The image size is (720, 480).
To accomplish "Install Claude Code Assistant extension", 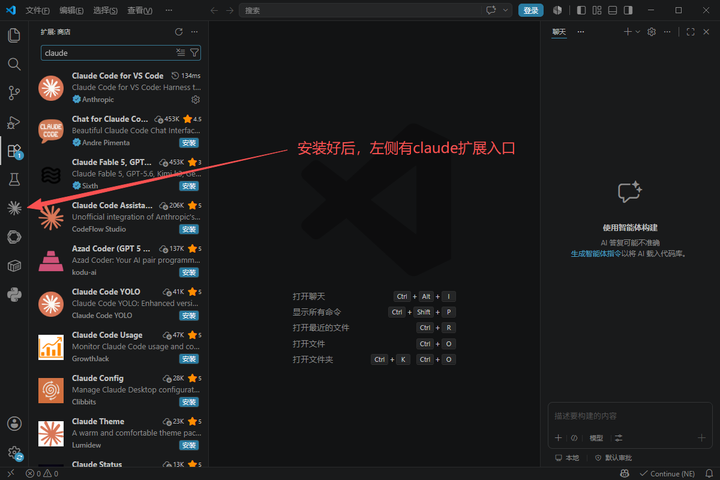I will click(x=189, y=229).
